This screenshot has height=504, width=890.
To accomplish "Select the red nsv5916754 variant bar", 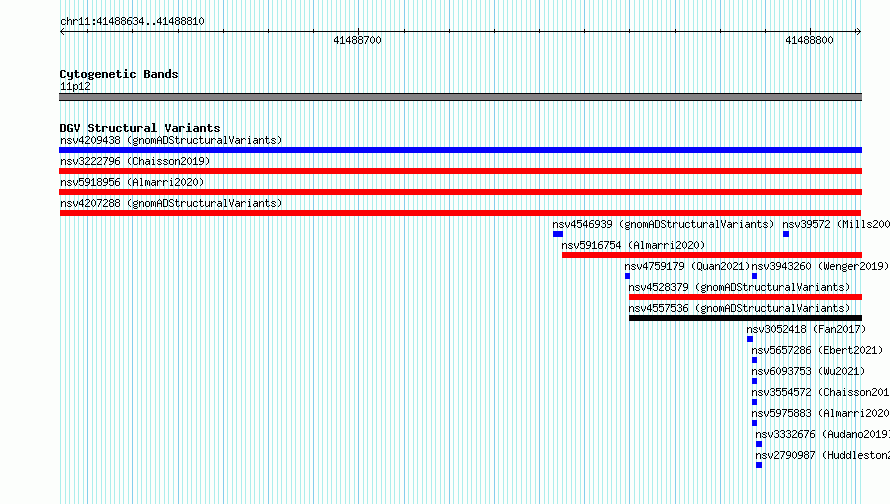I will click(x=712, y=255).
